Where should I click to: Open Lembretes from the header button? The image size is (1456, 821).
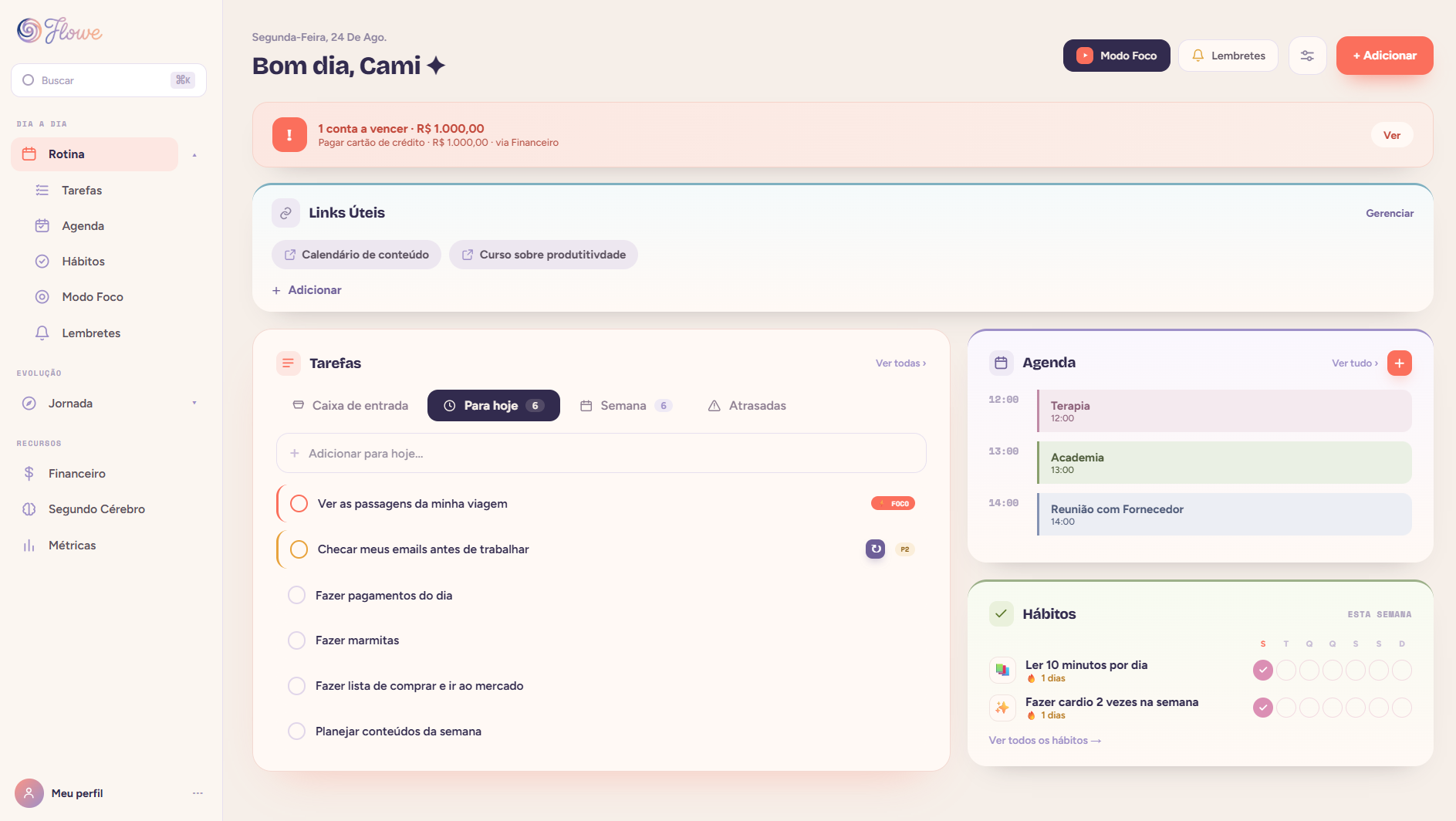(x=1228, y=56)
